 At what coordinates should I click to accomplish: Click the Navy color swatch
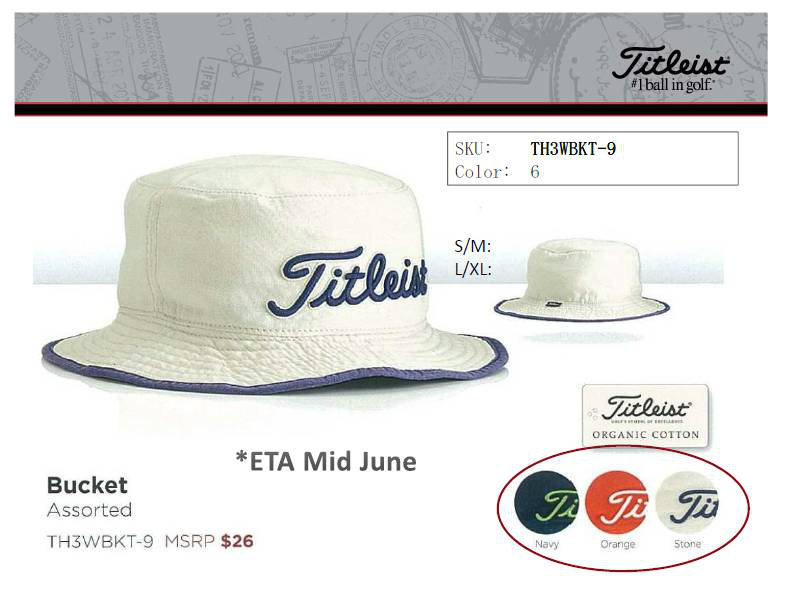(547, 504)
